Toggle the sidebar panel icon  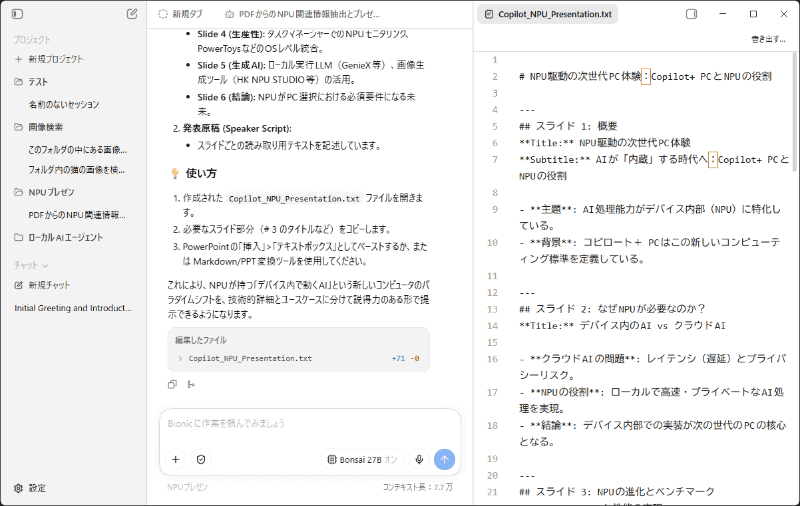(17, 14)
